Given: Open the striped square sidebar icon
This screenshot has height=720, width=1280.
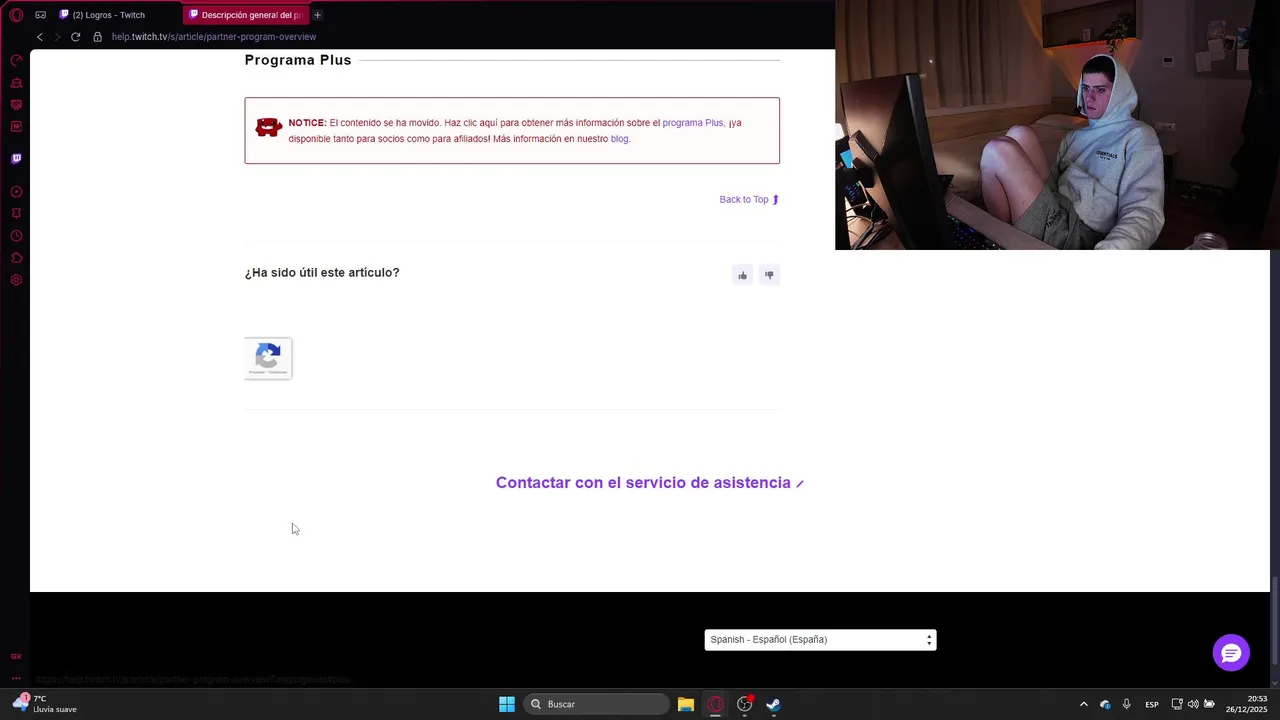Looking at the screenshot, I should point(16,105).
